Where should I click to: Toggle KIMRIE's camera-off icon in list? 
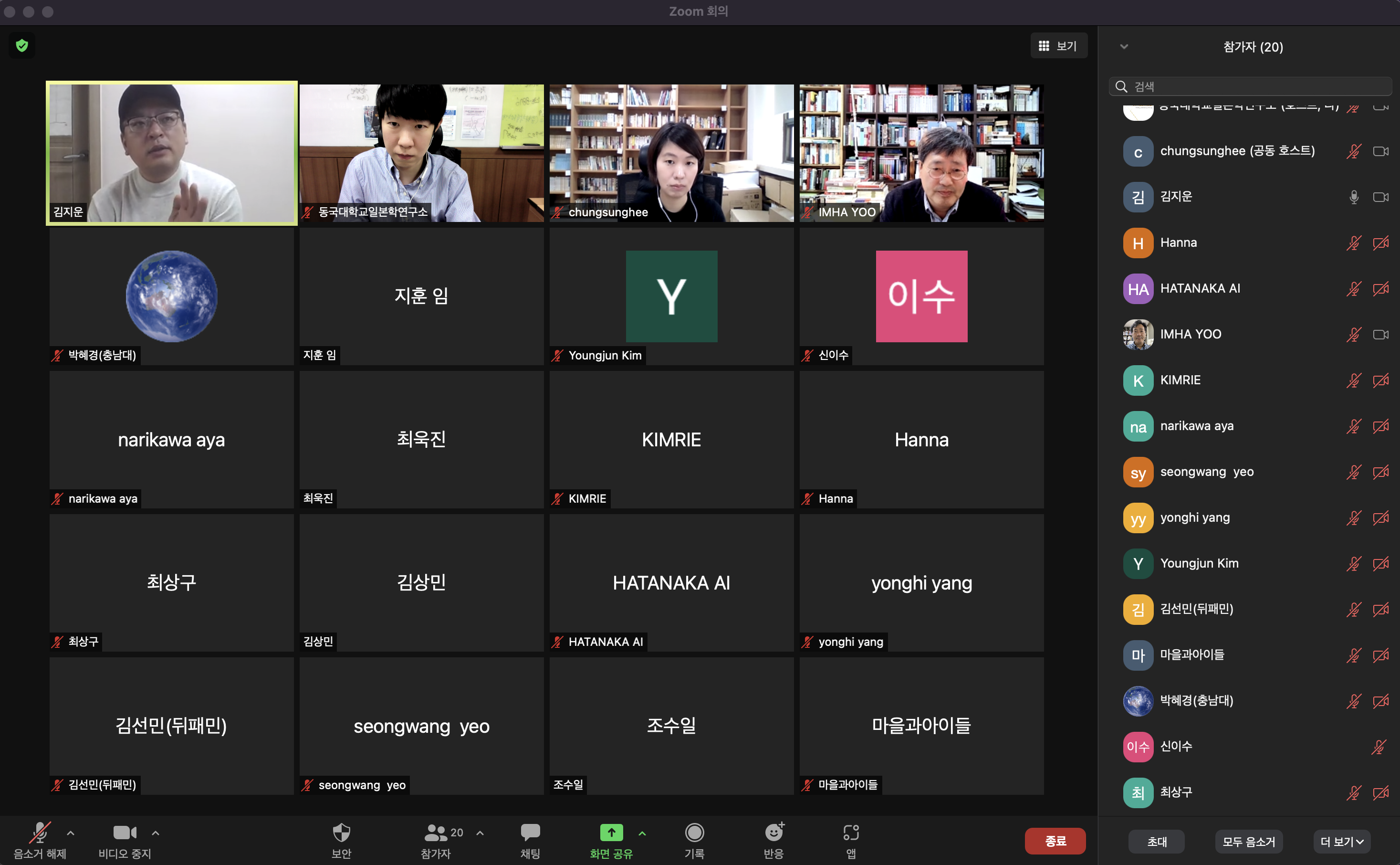(x=1380, y=380)
